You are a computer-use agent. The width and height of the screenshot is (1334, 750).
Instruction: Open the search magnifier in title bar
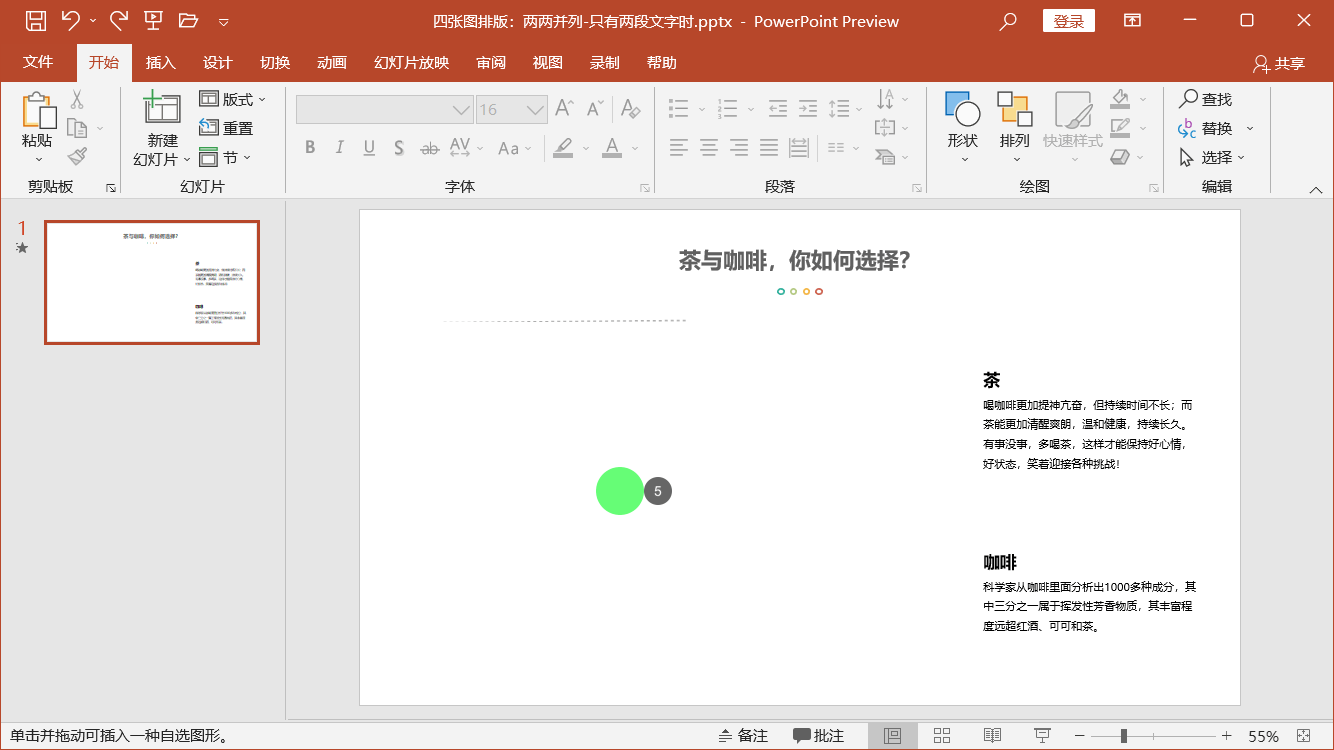1008,21
